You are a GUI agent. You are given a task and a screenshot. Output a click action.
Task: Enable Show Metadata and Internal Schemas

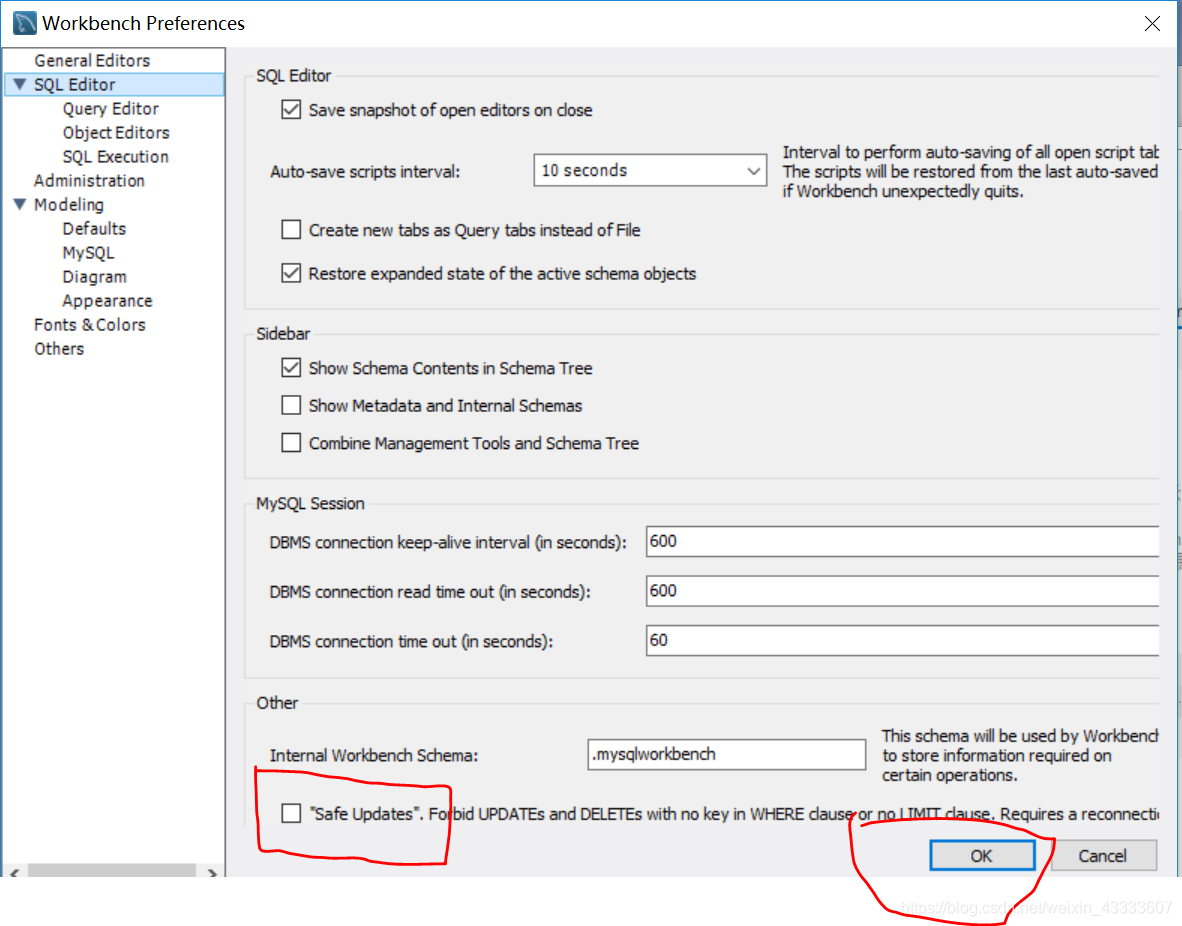click(x=291, y=406)
